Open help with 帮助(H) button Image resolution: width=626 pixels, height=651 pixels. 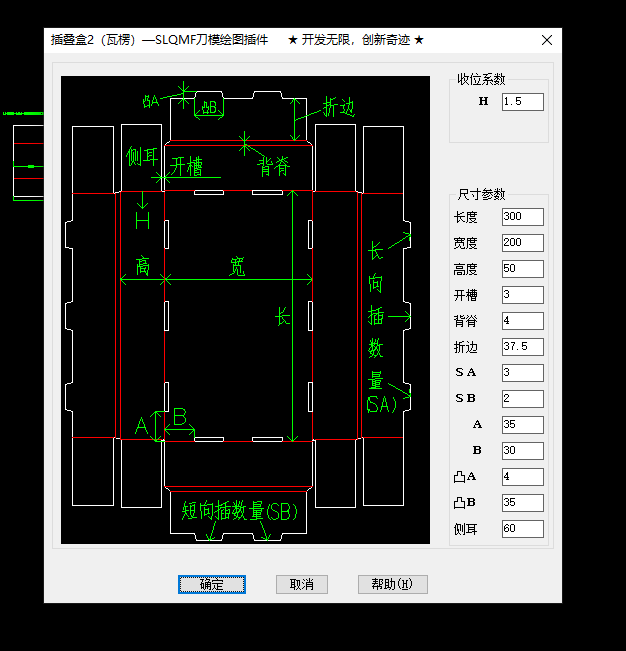(x=392, y=585)
